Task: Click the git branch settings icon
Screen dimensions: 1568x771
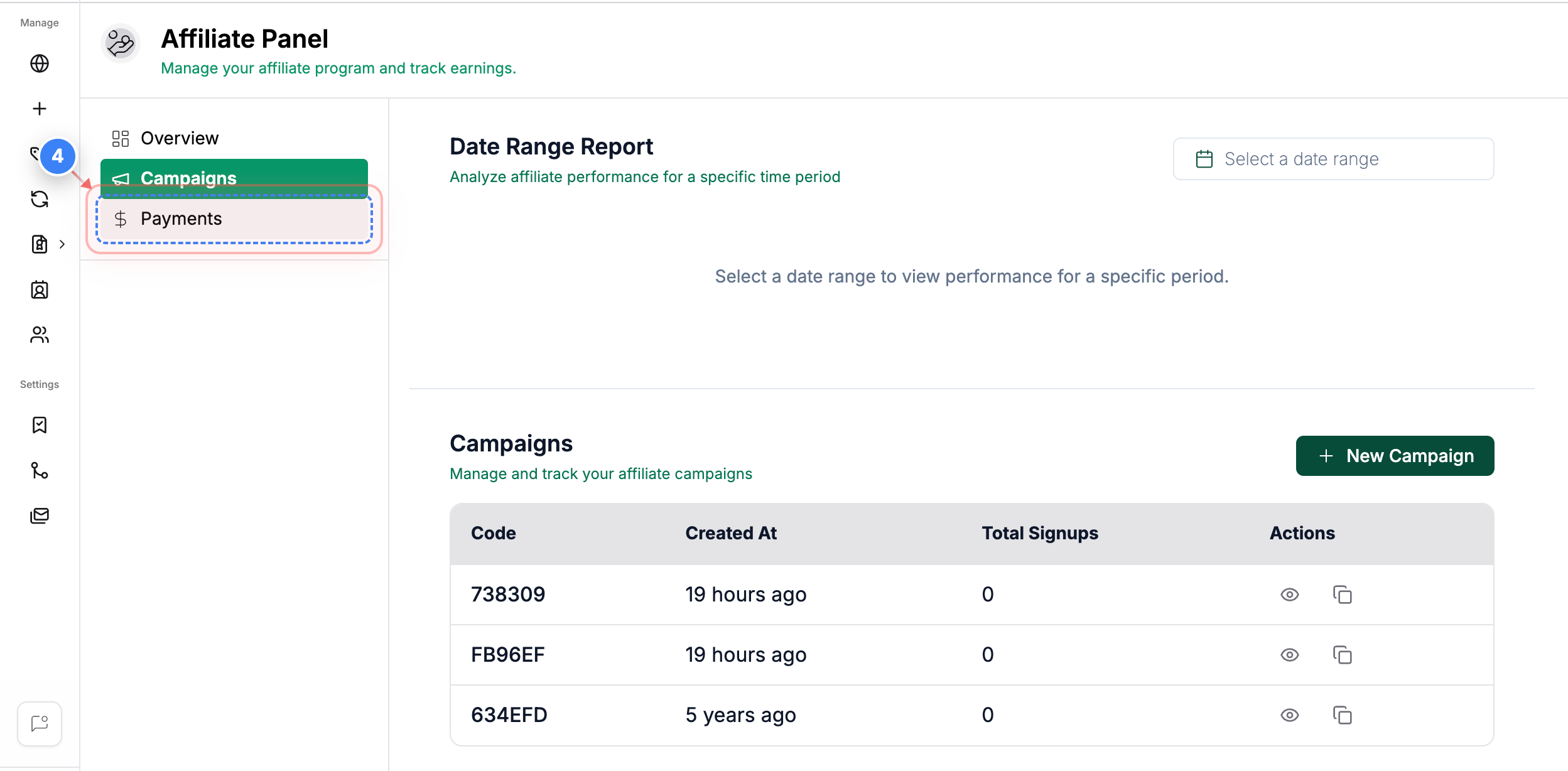Action: (x=40, y=470)
